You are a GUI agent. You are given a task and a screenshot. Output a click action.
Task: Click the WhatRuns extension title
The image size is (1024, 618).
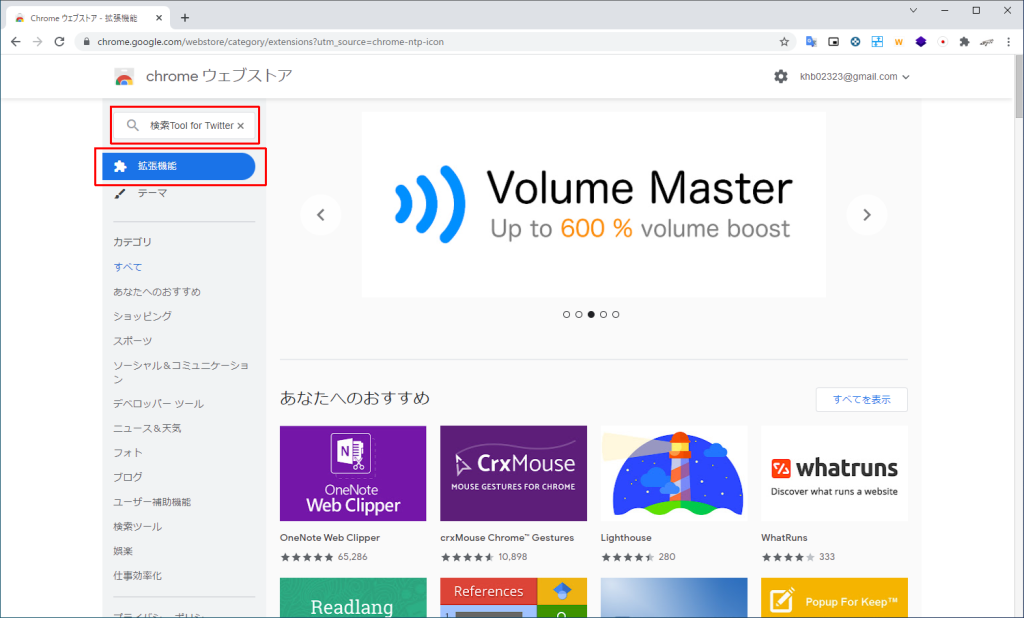pyautogui.click(x=784, y=538)
